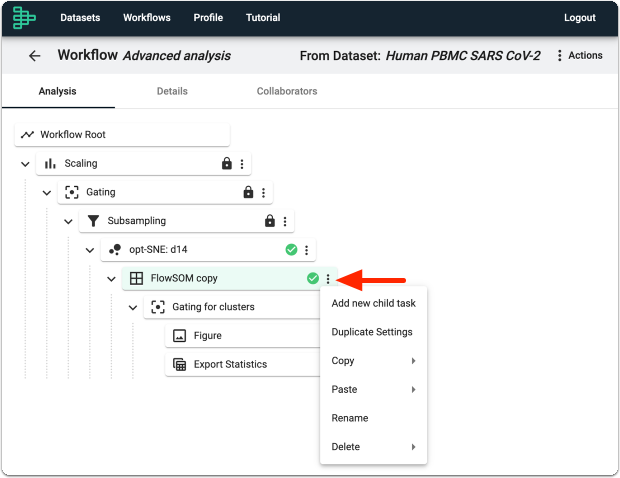The height and width of the screenshot is (478, 620).
Task: Expand the Copy submenu arrow
Action: click(x=413, y=361)
